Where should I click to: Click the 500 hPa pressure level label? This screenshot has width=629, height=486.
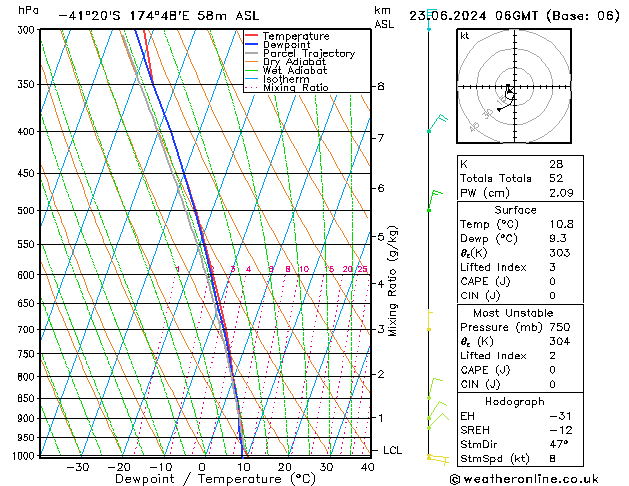[28, 211]
